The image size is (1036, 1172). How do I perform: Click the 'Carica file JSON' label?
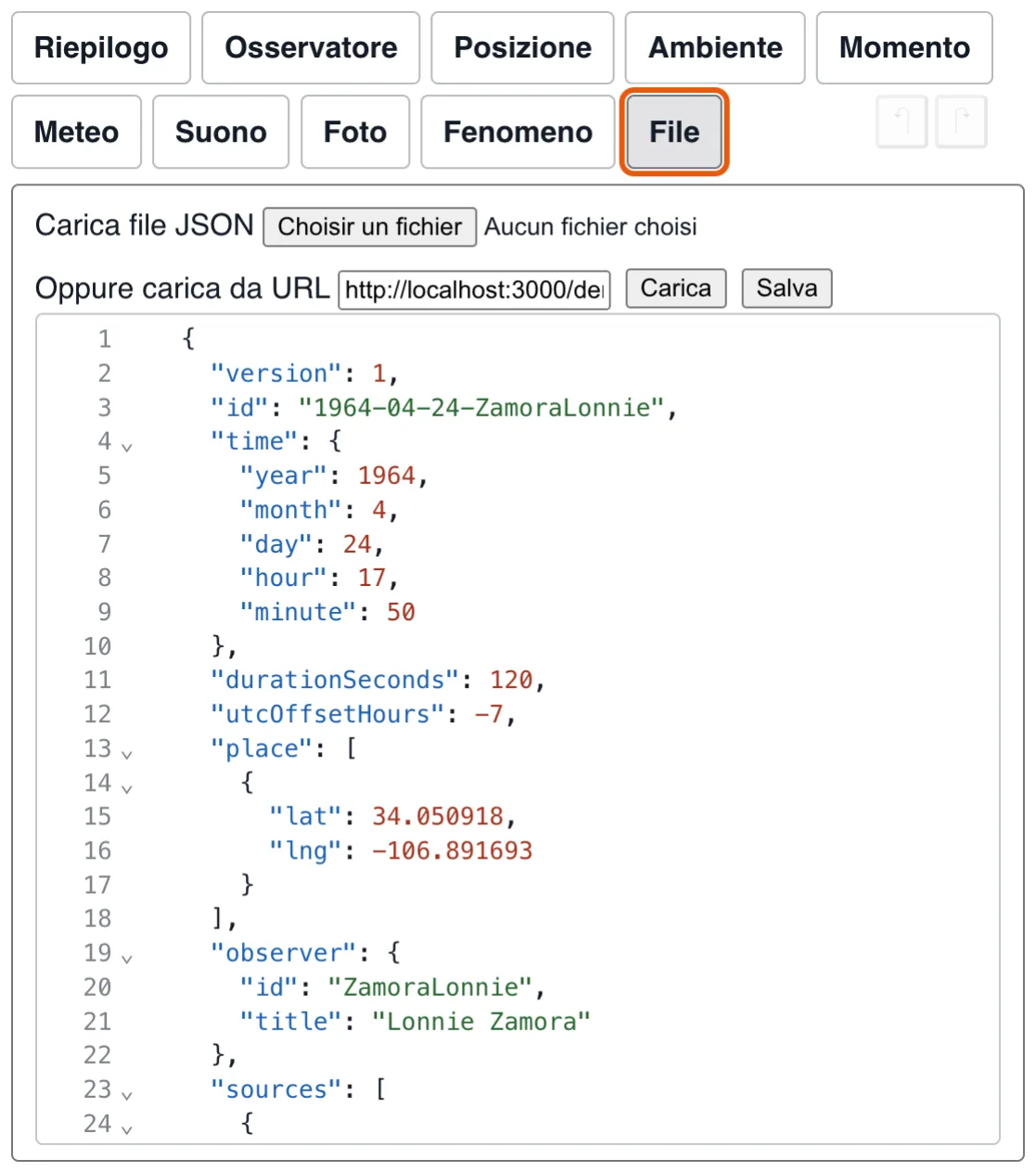pos(145,225)
